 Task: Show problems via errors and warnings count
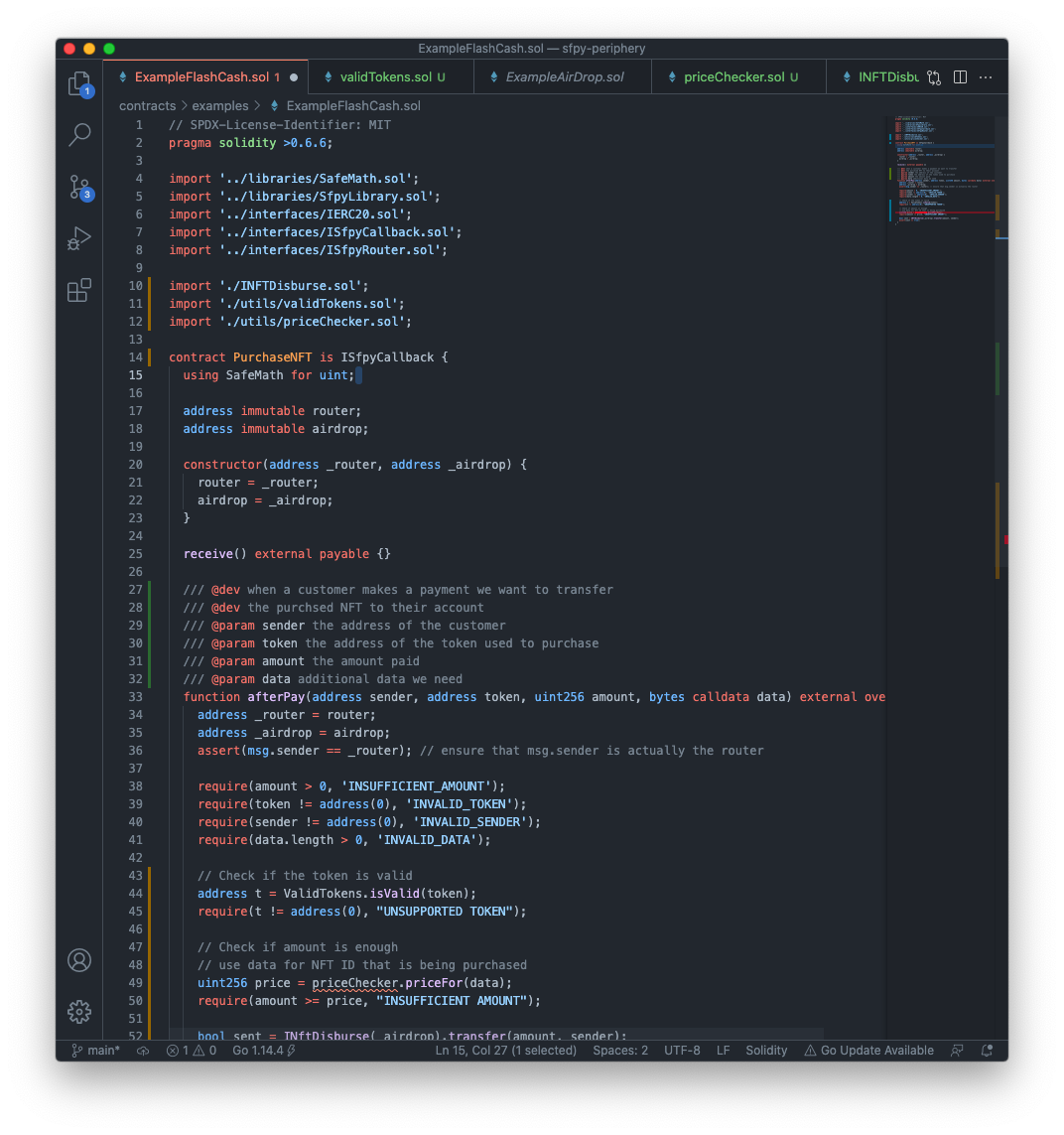192,1051
